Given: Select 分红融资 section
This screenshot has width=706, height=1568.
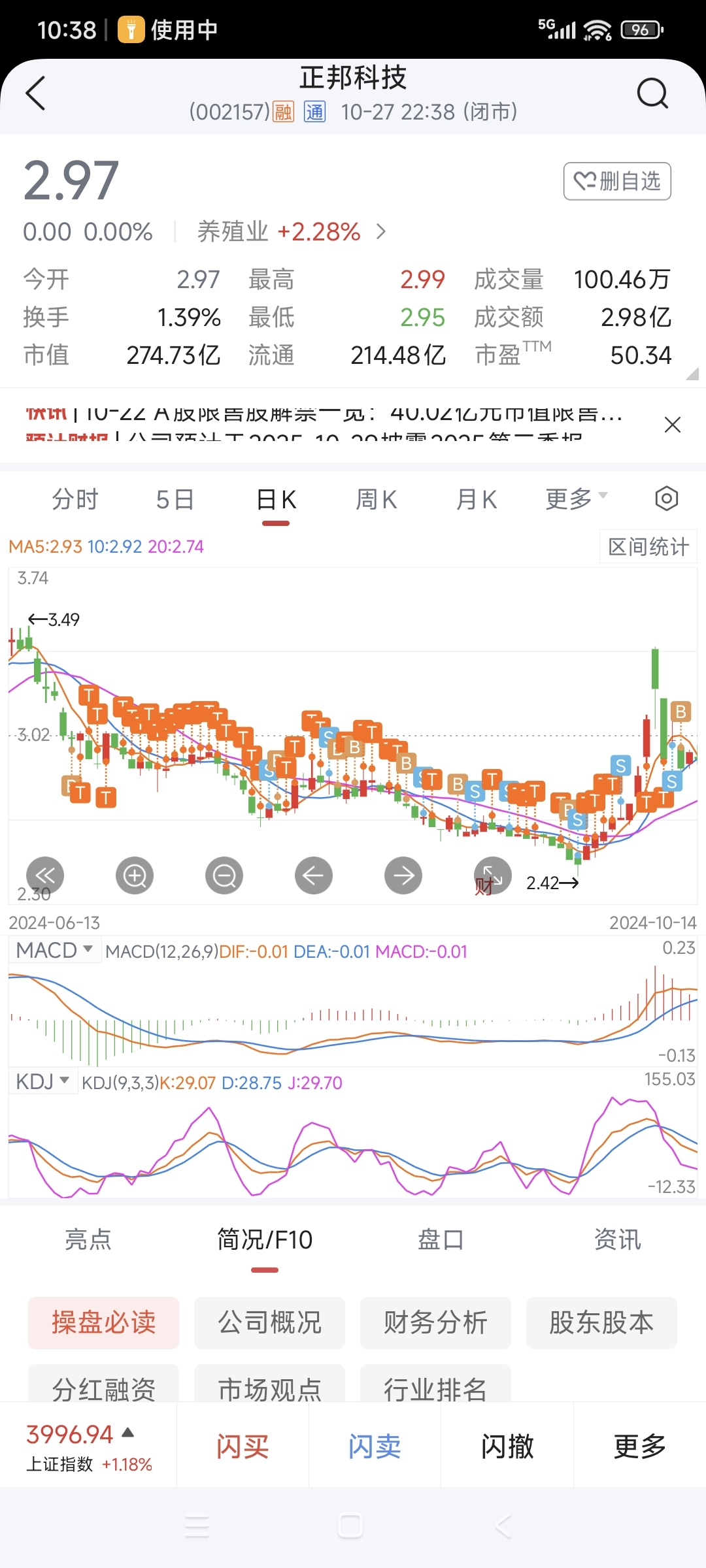Looking at the screenshot, I should [103, 1384].
